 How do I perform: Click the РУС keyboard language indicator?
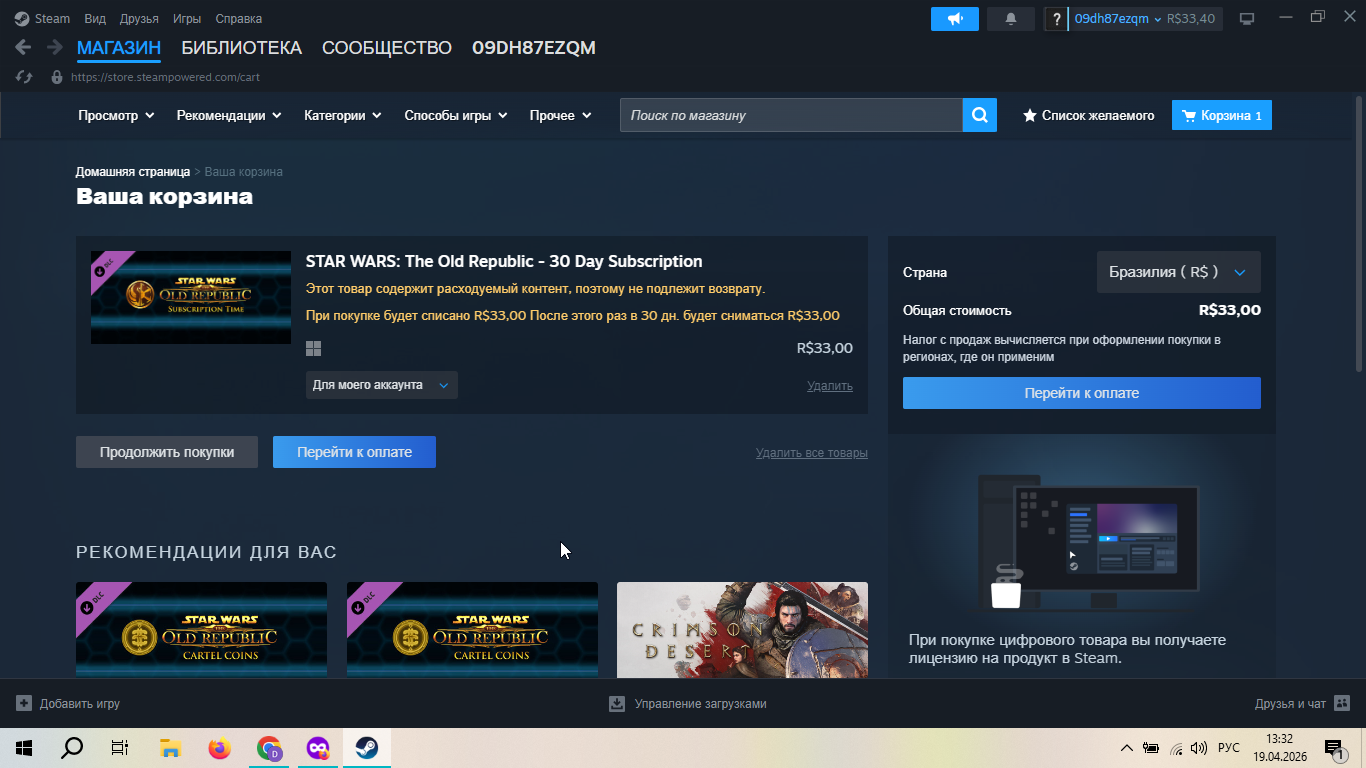coord(1229,748)
